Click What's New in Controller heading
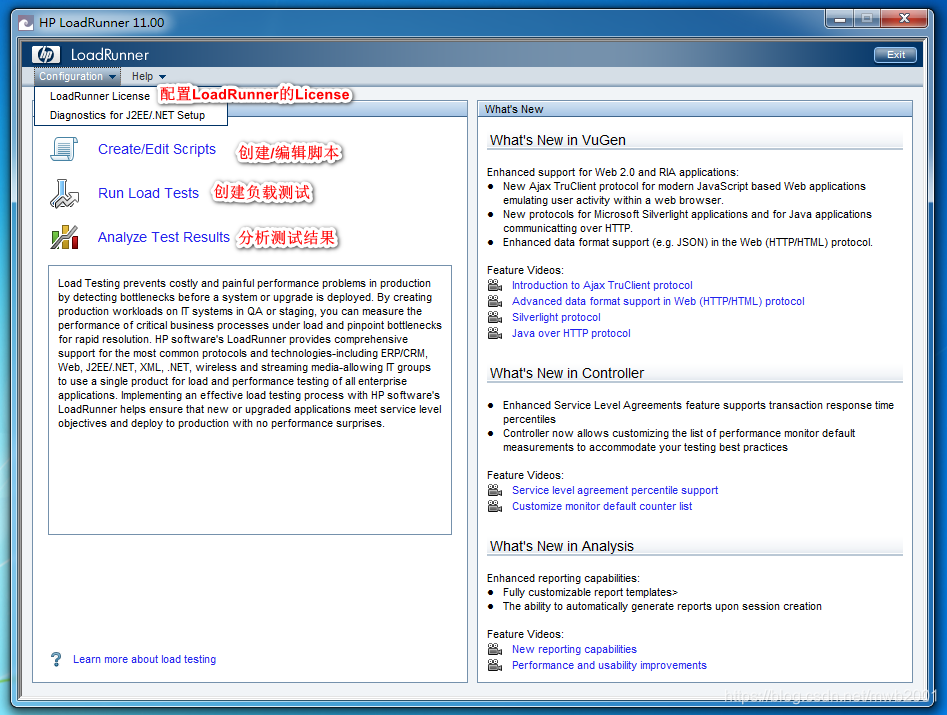The image size is (947, 715). (567, 373)
